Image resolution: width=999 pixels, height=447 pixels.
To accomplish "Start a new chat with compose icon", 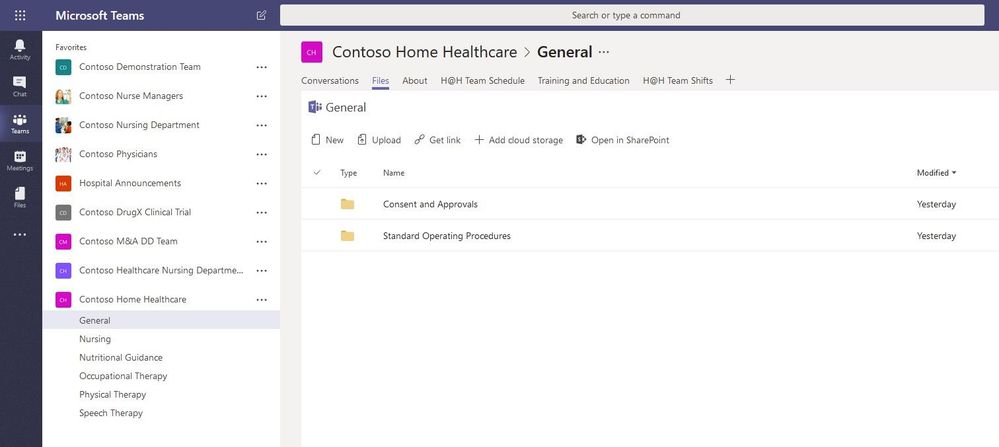I will pos(261,15).
